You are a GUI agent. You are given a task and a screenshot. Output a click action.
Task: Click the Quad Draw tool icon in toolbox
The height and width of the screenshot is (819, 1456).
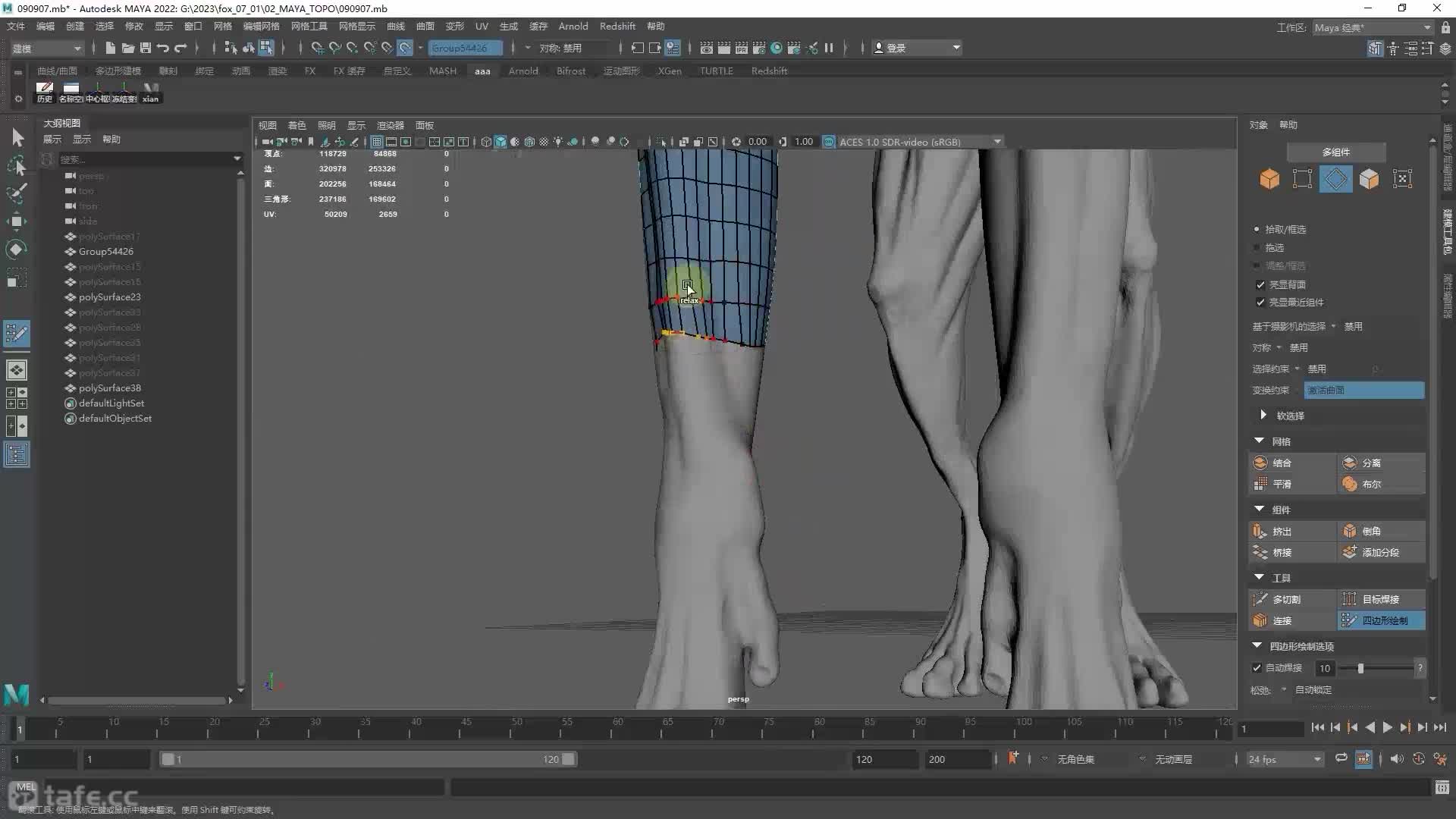(17, 333)
